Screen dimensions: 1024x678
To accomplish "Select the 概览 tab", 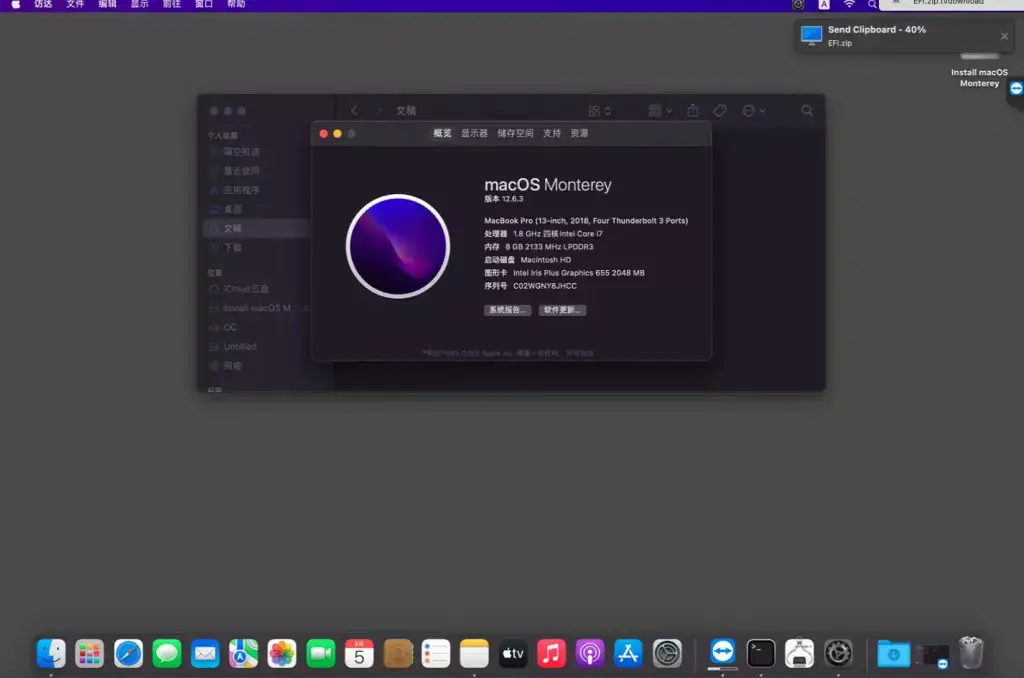I will tap(442, 133).
